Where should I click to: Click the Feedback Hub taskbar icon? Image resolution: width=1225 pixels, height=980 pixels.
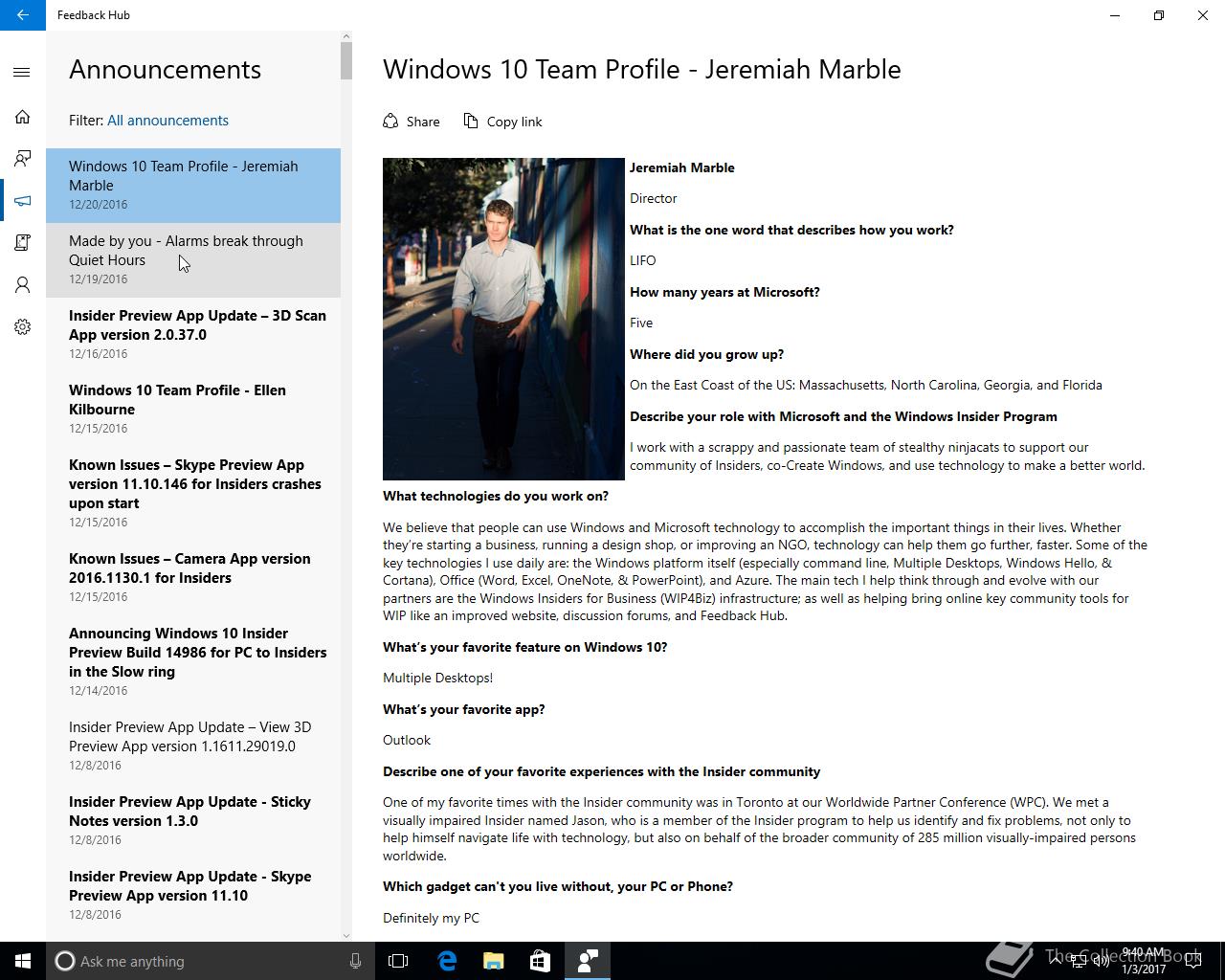click(587, 961)
